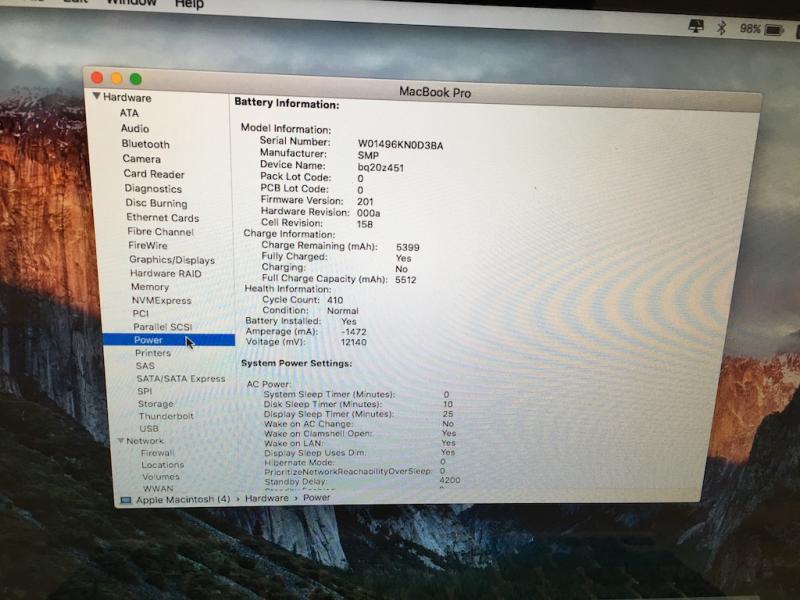Select Storage in the sidebar
The image size is (800, 600).
pos(156,404)
